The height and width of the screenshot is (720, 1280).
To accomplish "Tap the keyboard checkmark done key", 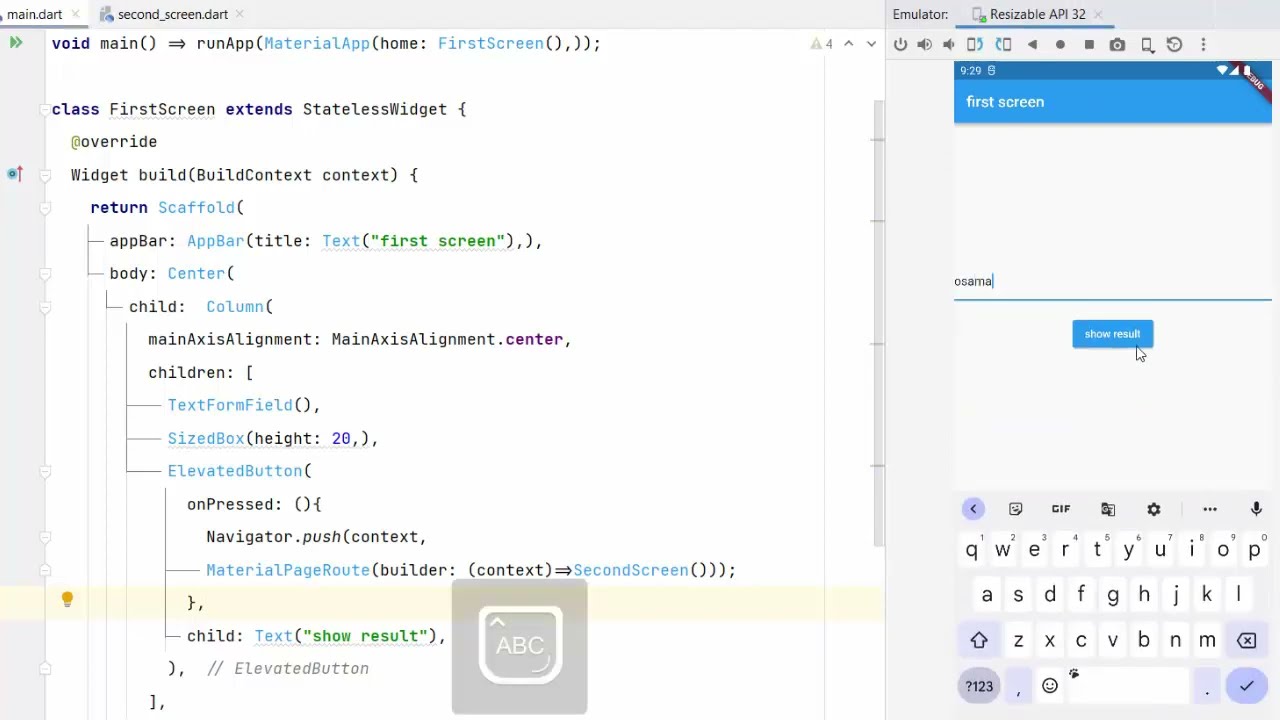I will point(1246,686).
